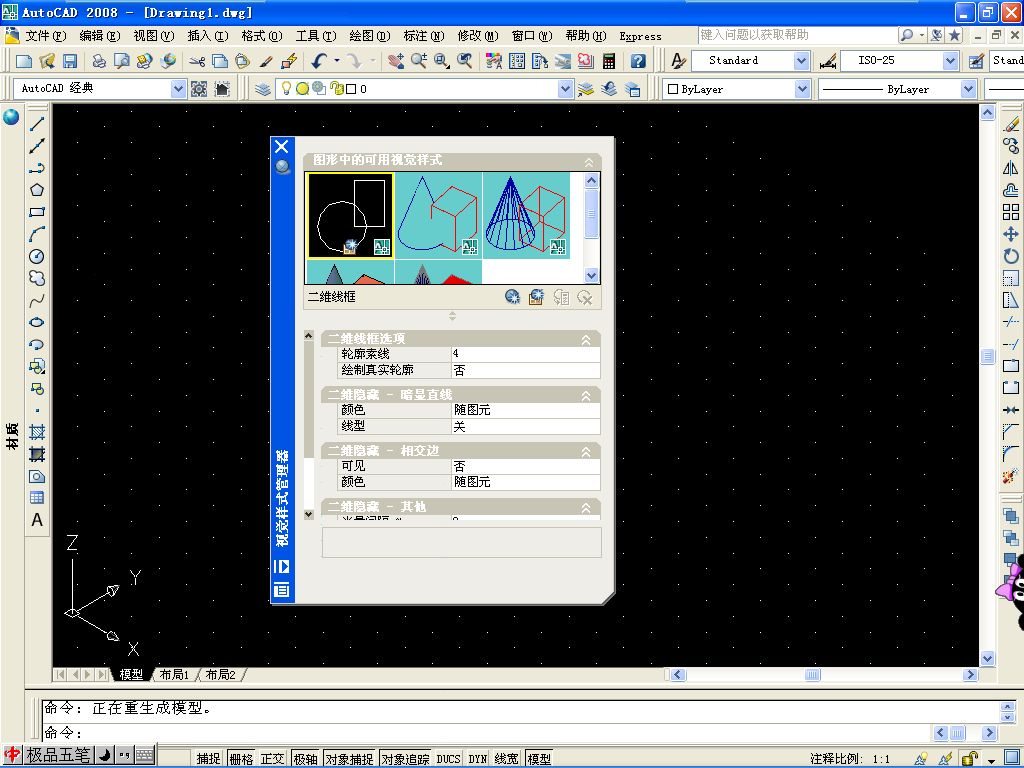
Task: Click the Help question mark icon
Action: 638,61
